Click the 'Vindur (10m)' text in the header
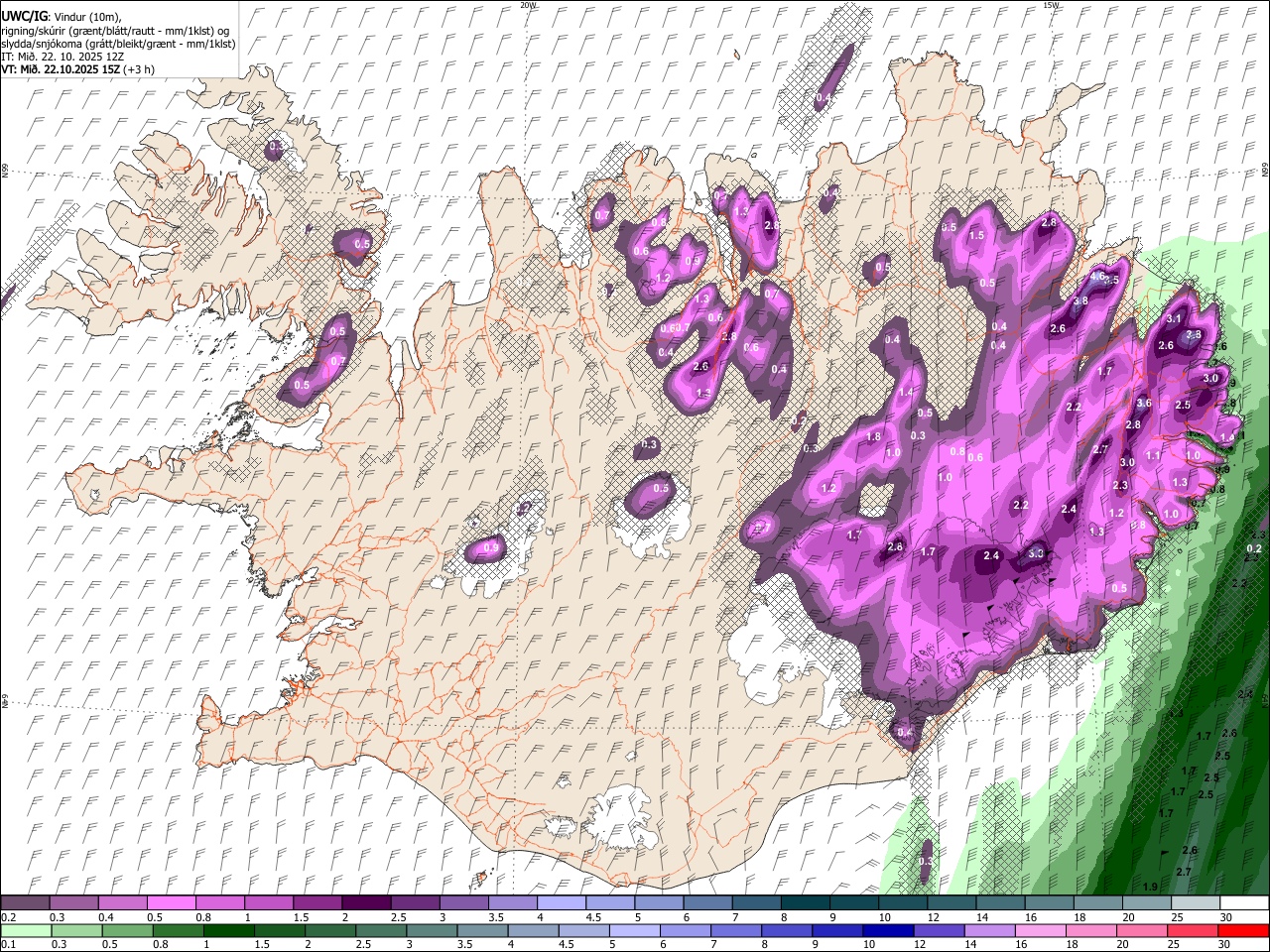 coord(85,17)
